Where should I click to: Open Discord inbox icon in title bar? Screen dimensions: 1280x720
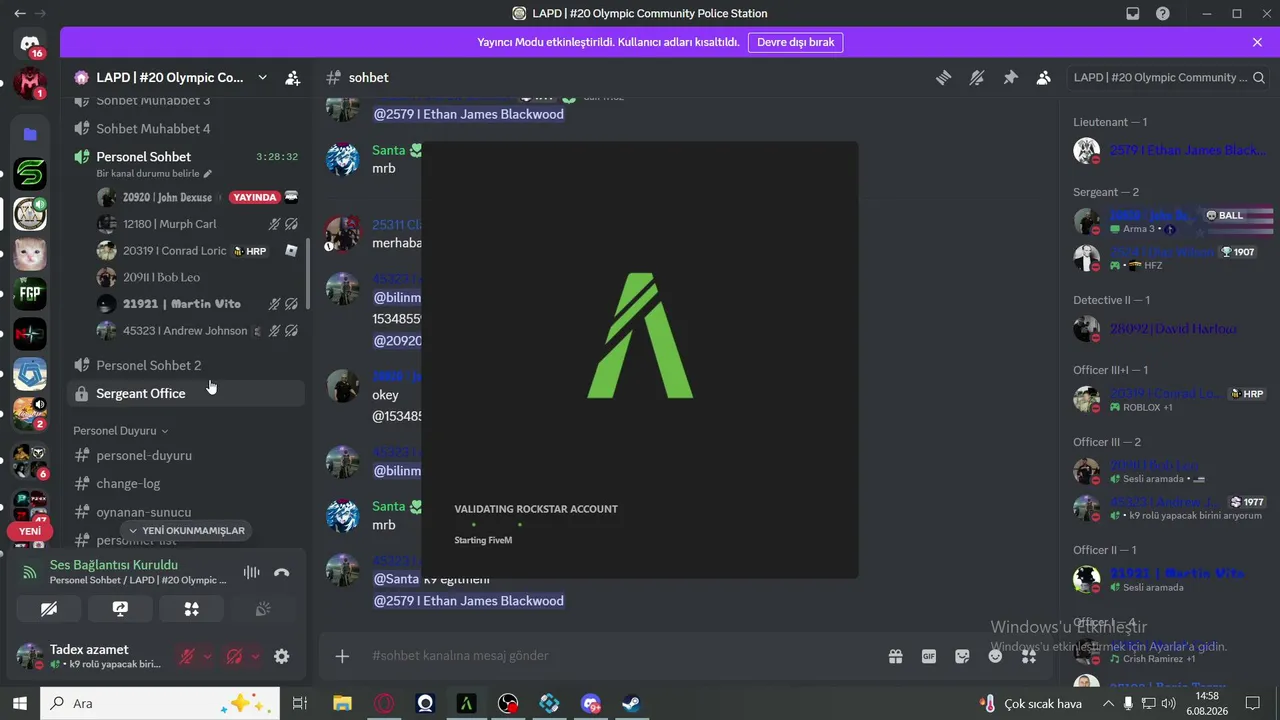(x=1133, y=14)
